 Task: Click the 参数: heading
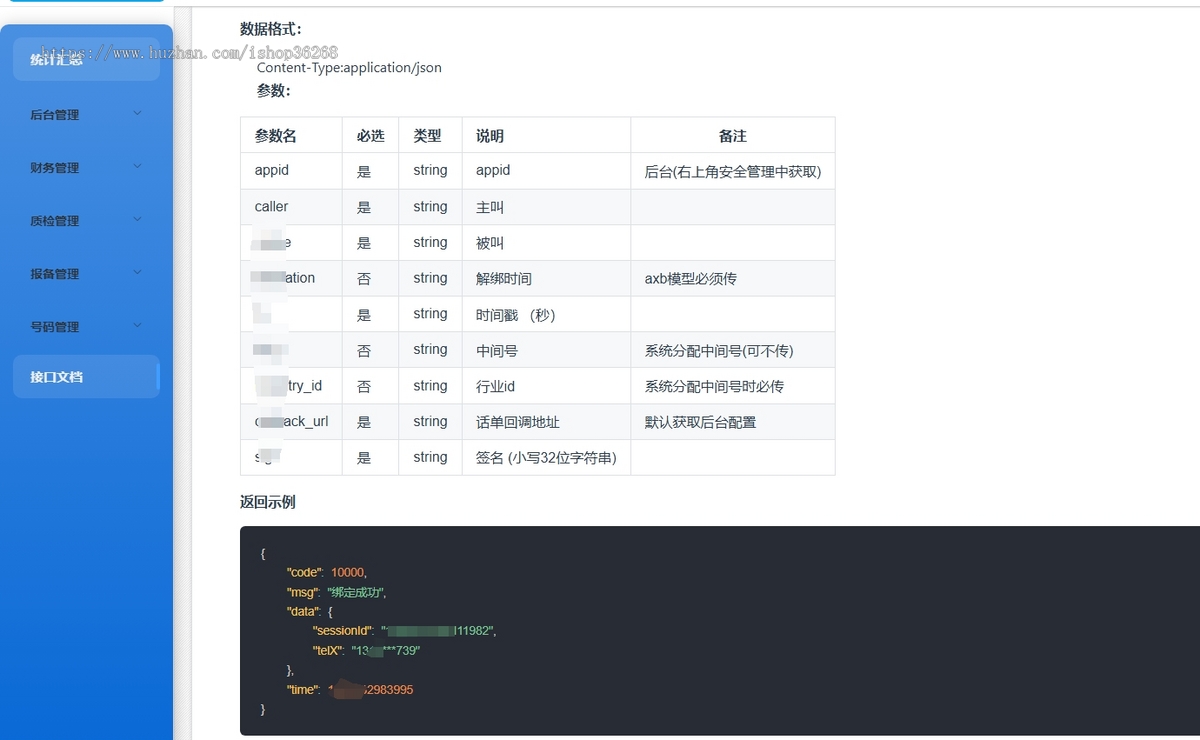274,91
